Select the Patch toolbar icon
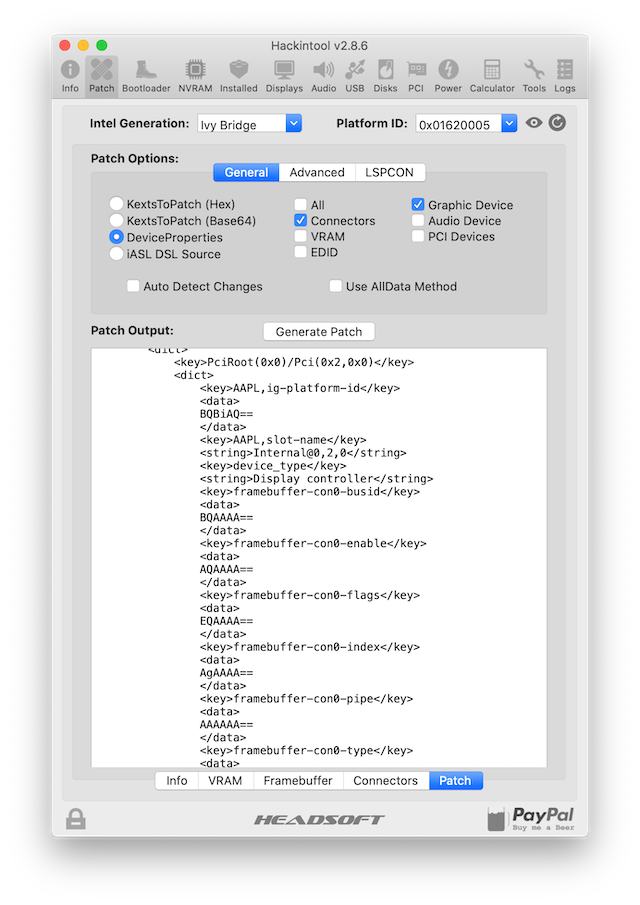Viewport: 640px width, 905px height. pos(102,76)
